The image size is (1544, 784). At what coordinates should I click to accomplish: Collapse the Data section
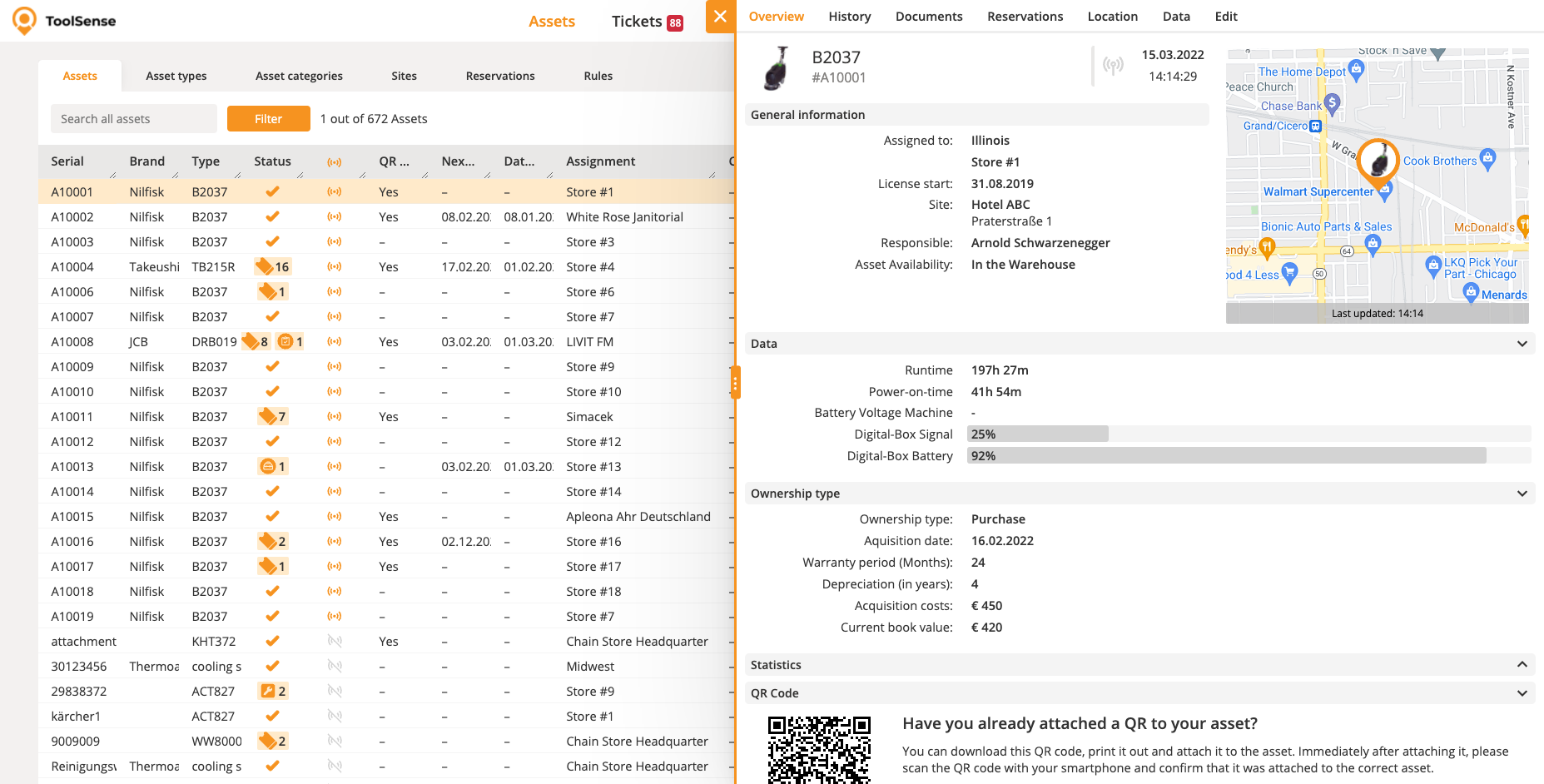point(1522,344)
